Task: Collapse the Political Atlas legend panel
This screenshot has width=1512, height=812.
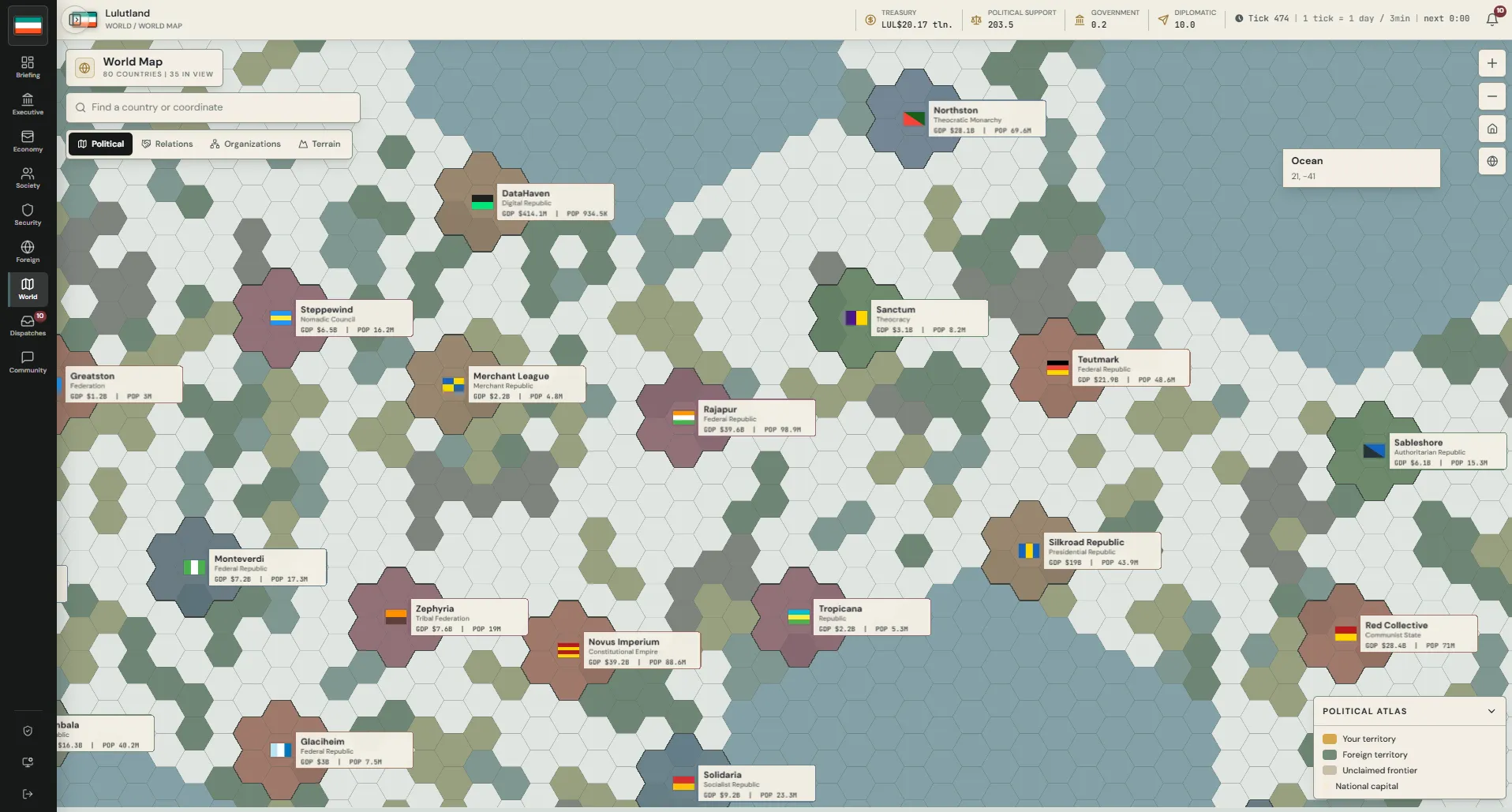Action: pos(1491,711)
